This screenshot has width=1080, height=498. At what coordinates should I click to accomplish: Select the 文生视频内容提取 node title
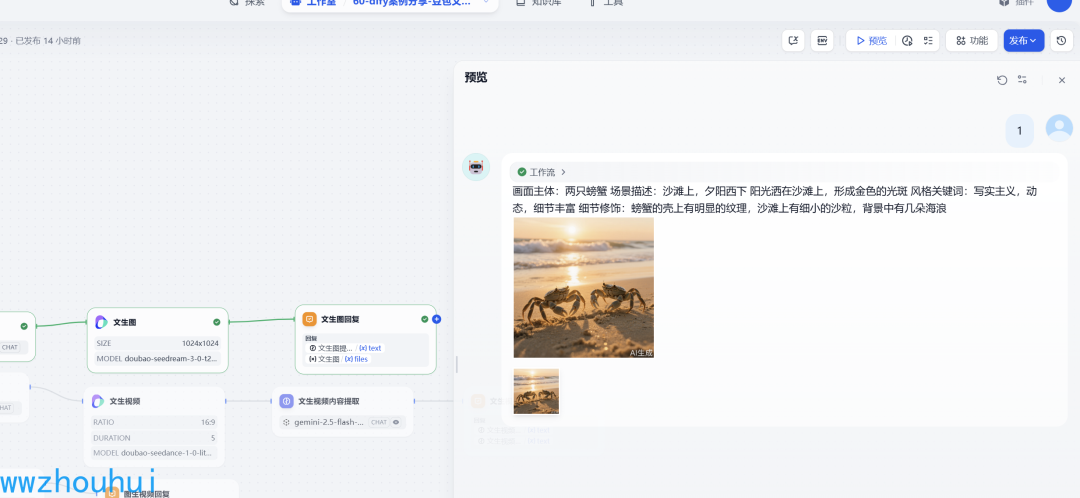pyautogui.click(x=329, y=401)
